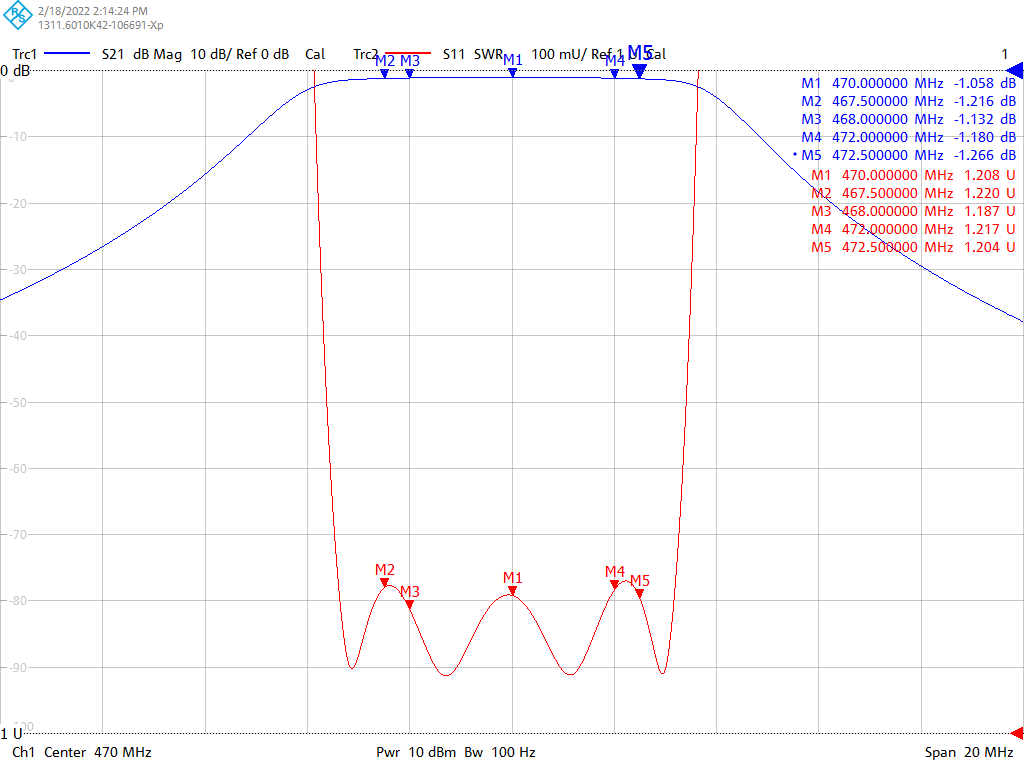Click the blue M1 470.000000 MHz -1.058 dB readout
Viewport: 1024px width, 768px height.
tap(908, 83)
